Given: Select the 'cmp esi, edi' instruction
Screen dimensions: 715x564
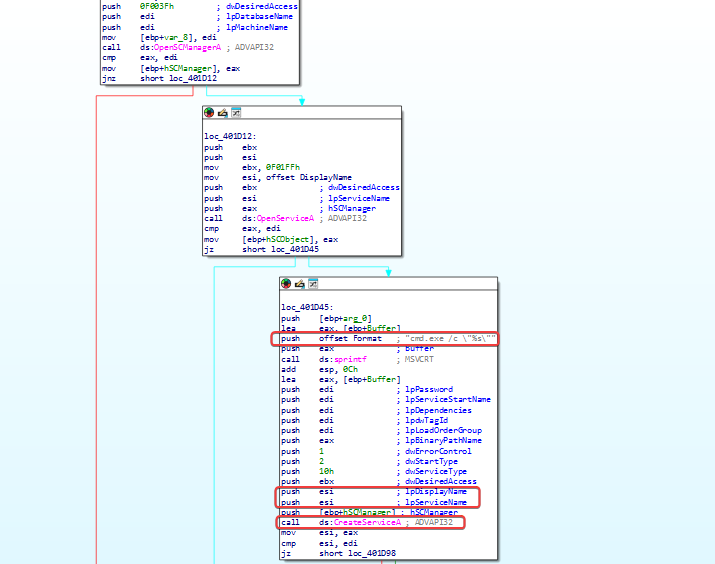Looking at the screenshot, I should (320, 543).
